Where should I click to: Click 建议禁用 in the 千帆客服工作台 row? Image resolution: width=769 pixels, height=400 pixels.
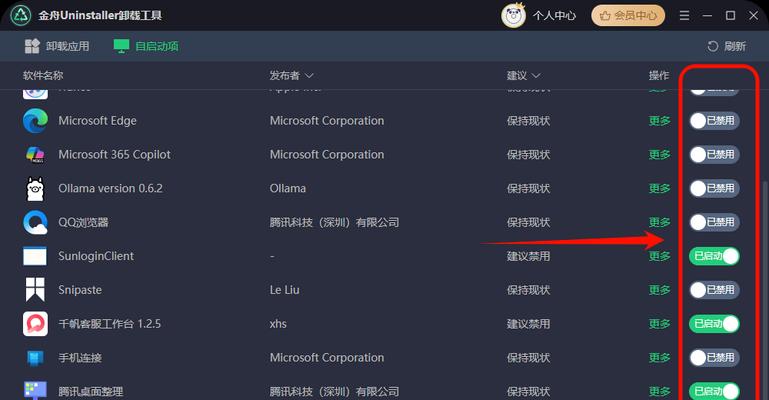click(528, 324)
